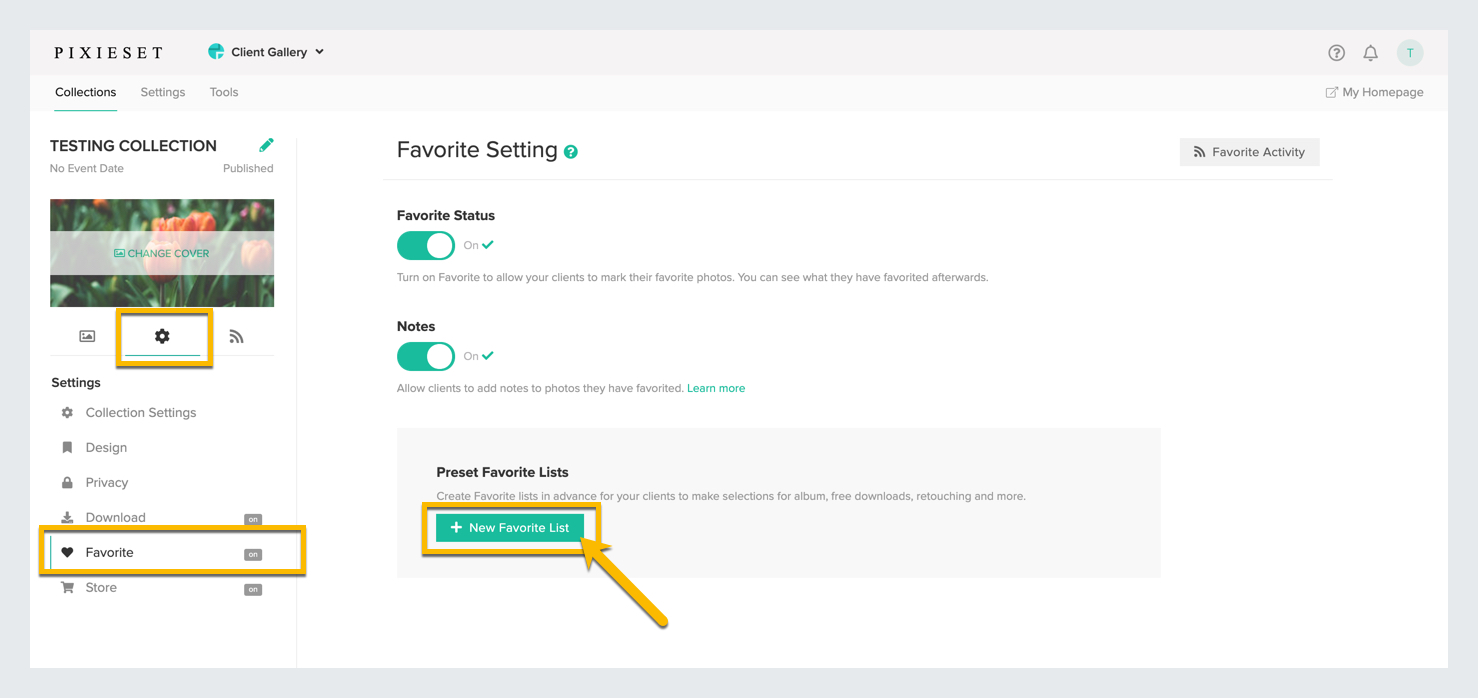Image resolution: width=1478 pixels, height=698 pixels.
Task: Show help for Favorite Setting green question icon
Action: 571,152
